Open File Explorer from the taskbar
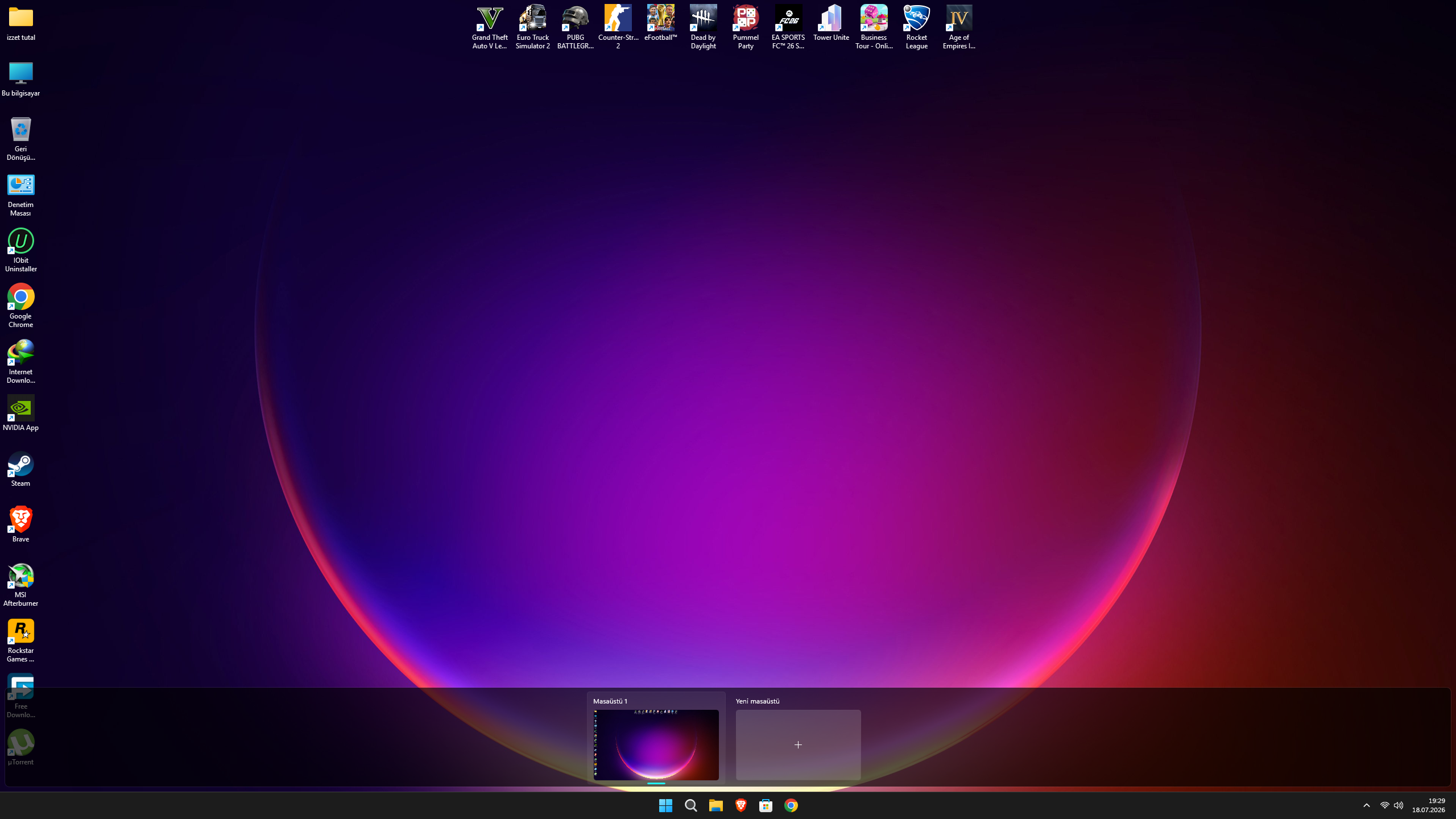Viewport: 1456px width, 819px height. 715,805
